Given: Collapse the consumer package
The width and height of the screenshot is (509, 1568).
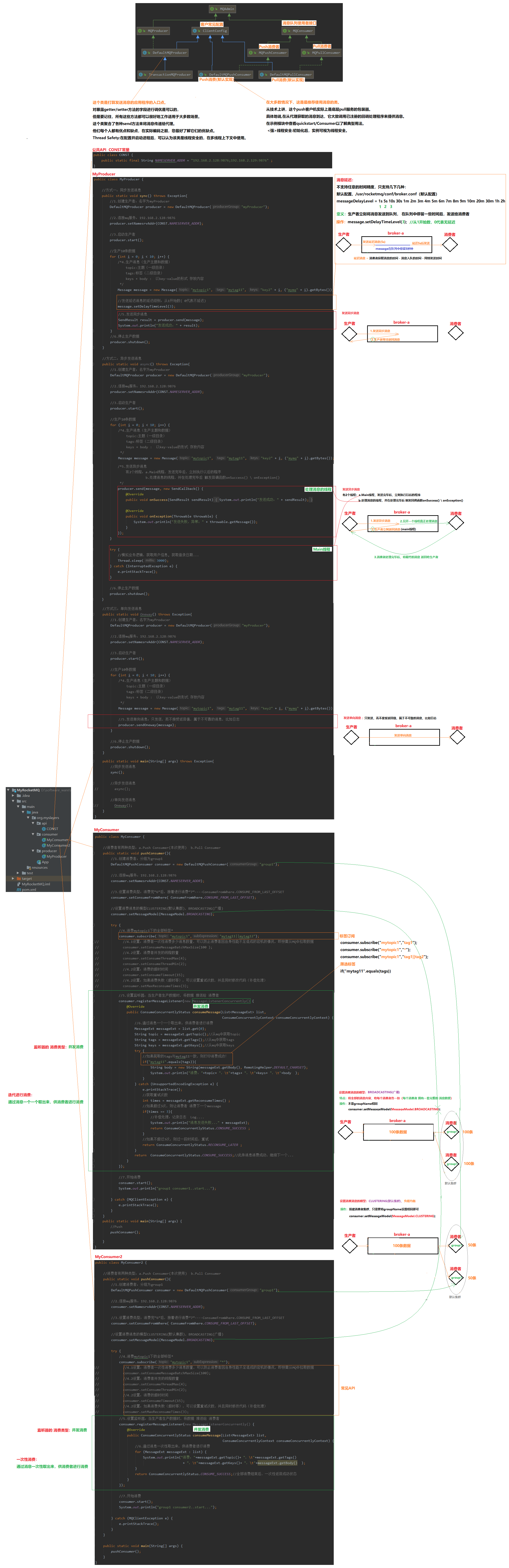Looking at the screenshot, I should tap(33, 834).
